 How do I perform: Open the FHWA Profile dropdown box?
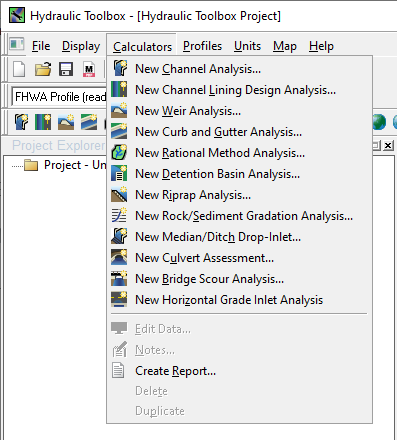[x=59, y=97]
